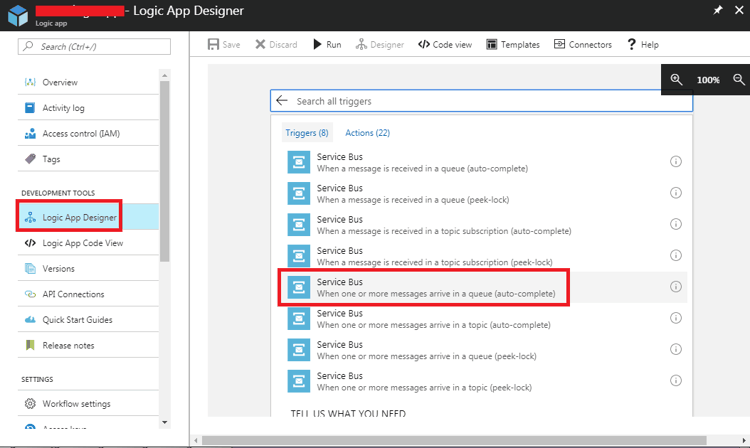Pin the Logic App Designer blade
This screenshot has width=750, height=448.
(716, 10)
